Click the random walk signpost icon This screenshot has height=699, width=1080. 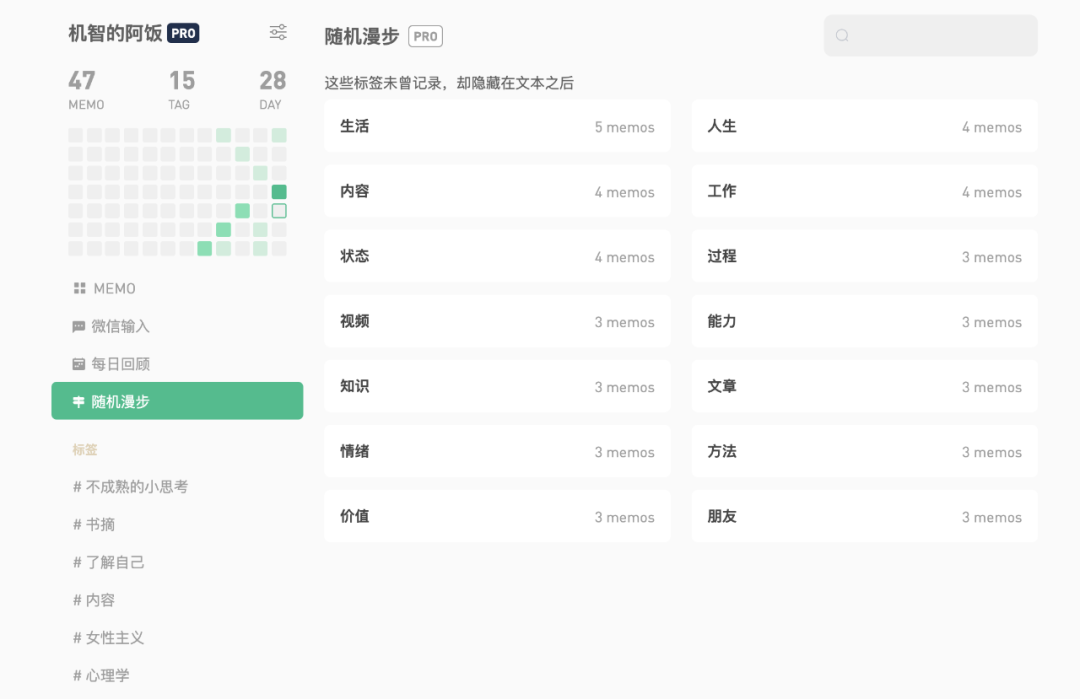[x=79, y=401]
